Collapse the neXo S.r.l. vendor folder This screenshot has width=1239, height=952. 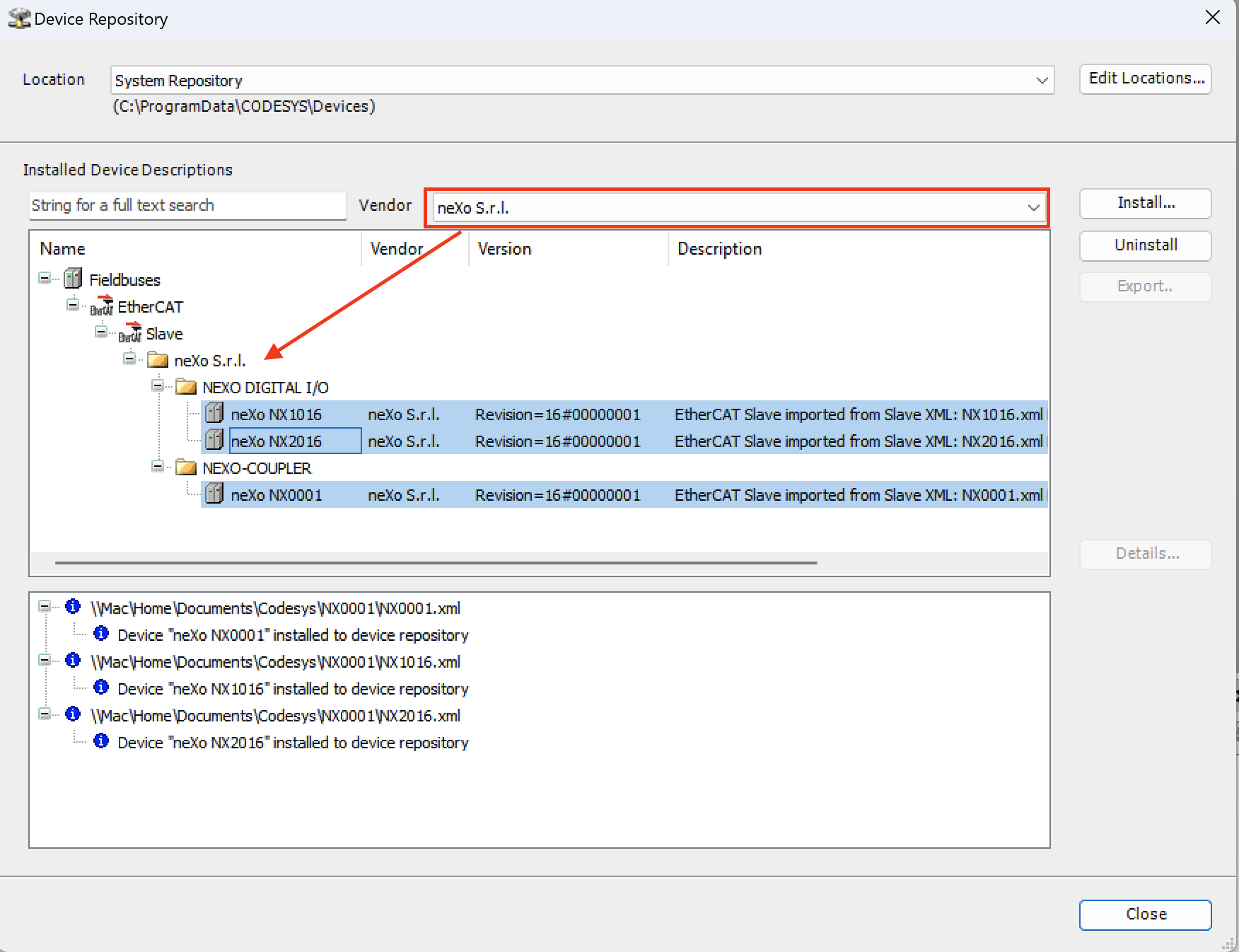[129, 359]
